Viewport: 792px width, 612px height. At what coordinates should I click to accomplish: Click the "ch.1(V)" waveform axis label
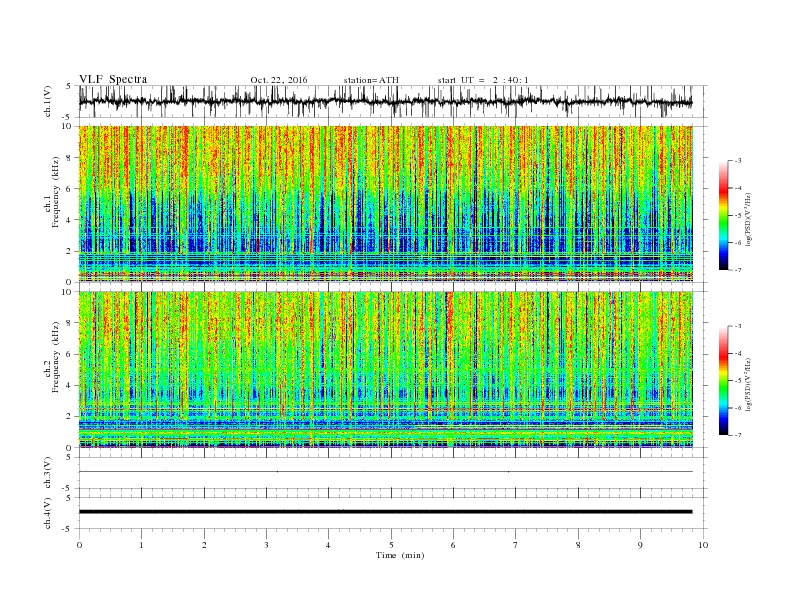click(x=48, y=101)
